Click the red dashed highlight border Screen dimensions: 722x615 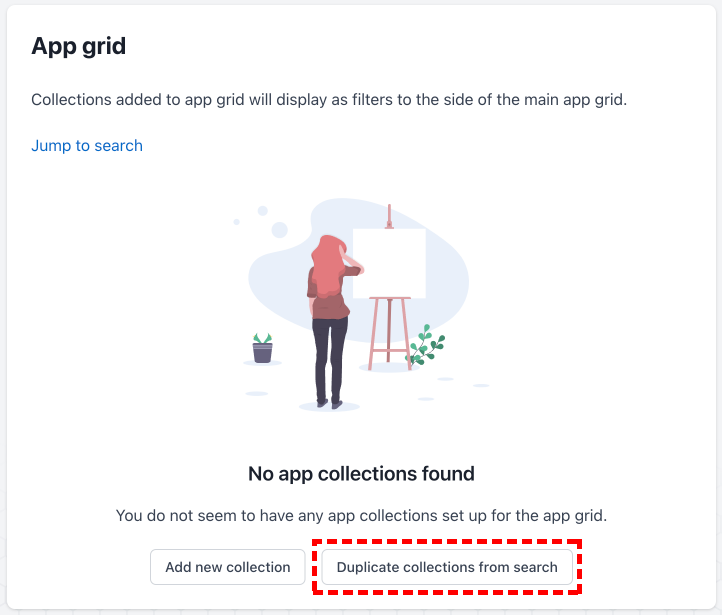447,541
